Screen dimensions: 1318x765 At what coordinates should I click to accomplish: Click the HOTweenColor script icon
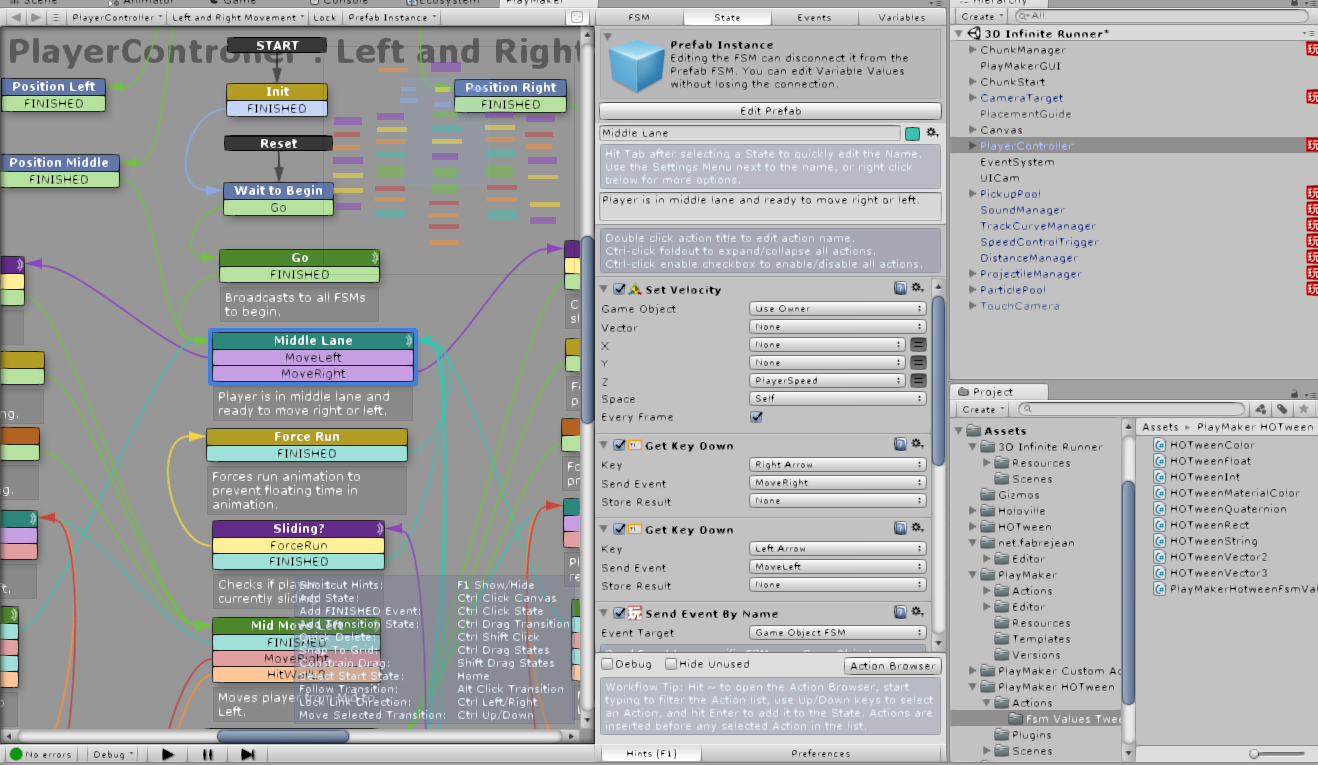point(1159,445)
